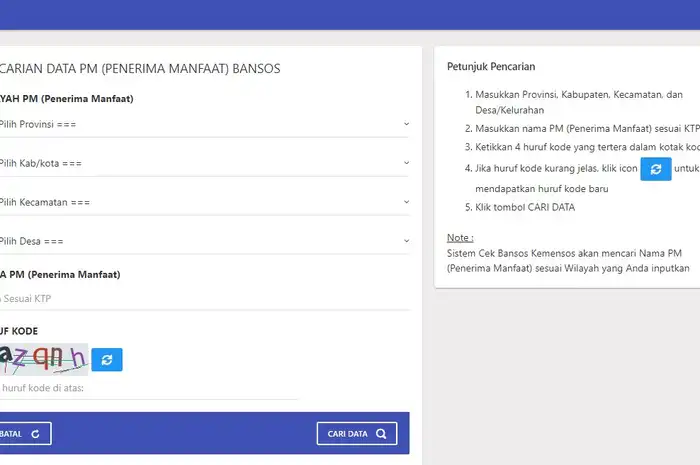Open the Pilih Provinsi dropdown
The width and height of the screenshot is (700, 465).
(x=204, y=124)
